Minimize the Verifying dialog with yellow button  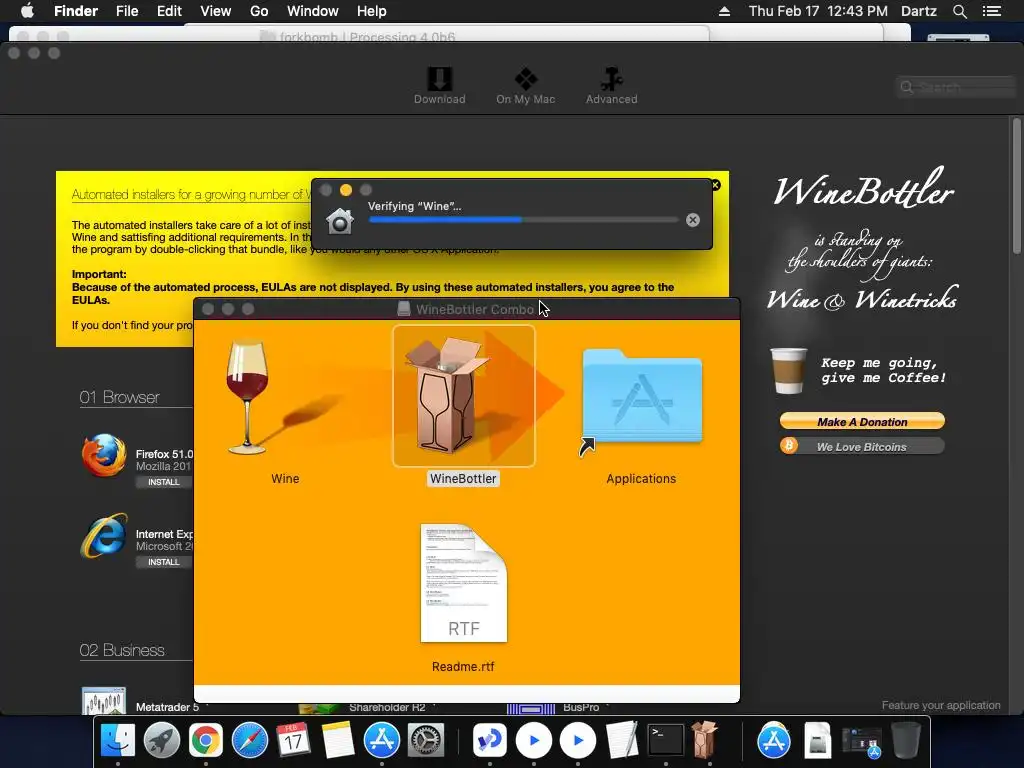[346, 190]
